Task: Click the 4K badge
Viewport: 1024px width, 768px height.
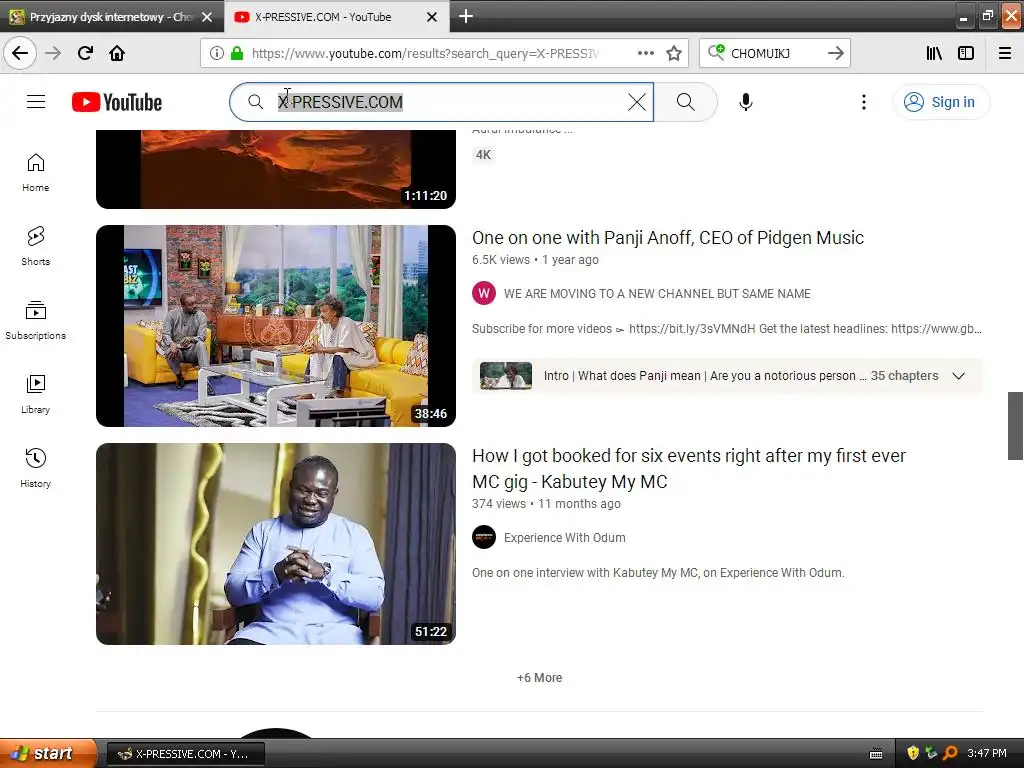Action: pos(483,155)
